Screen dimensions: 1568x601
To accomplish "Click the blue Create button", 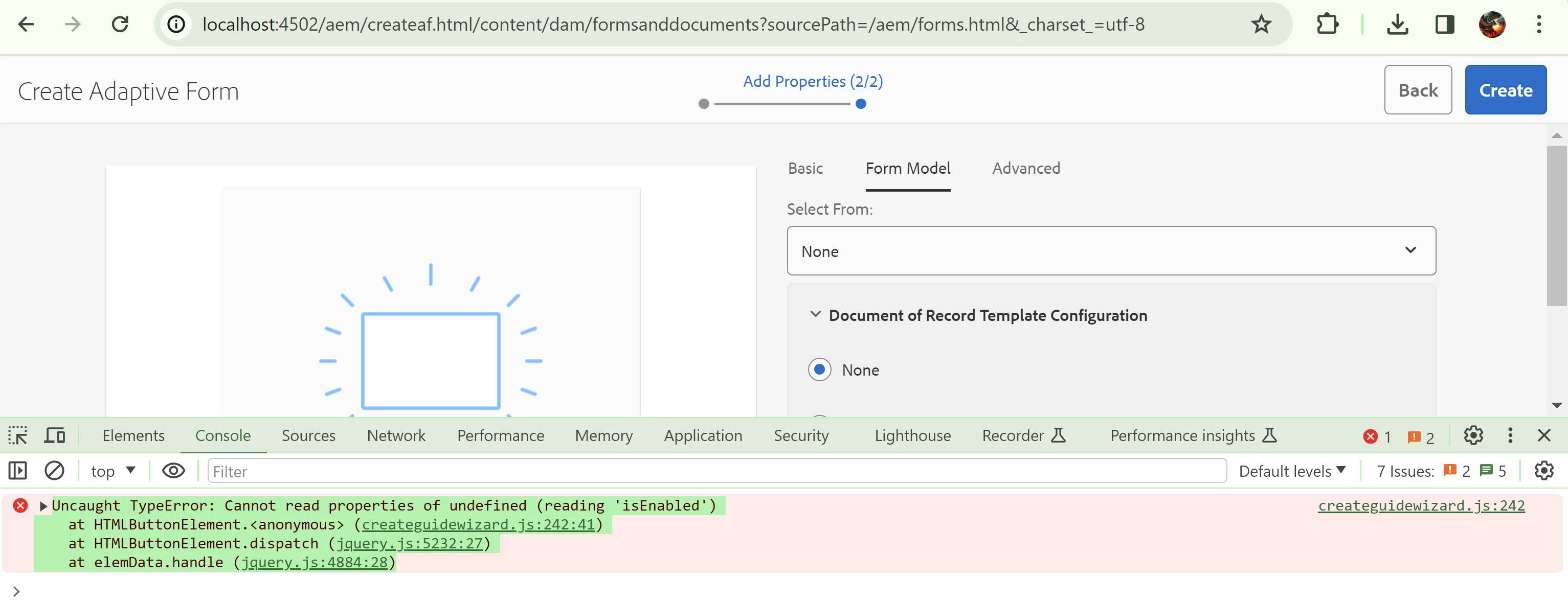I will click(x=1505, y=90).
